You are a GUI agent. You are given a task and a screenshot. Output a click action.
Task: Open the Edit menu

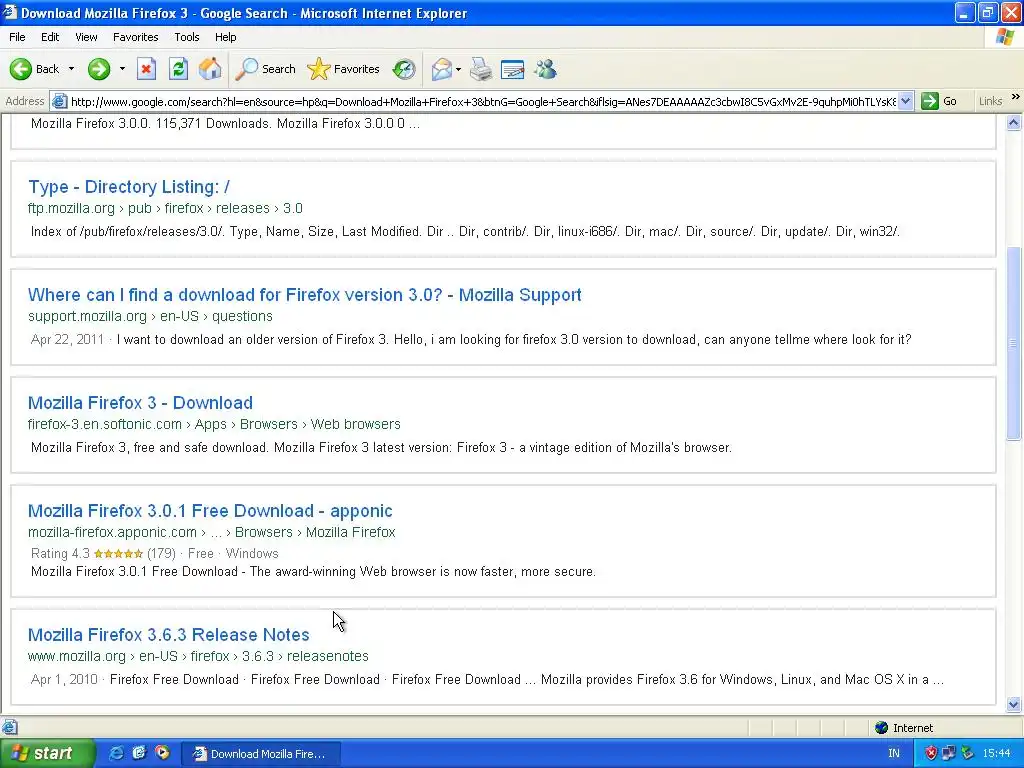[x=50, y=37]
